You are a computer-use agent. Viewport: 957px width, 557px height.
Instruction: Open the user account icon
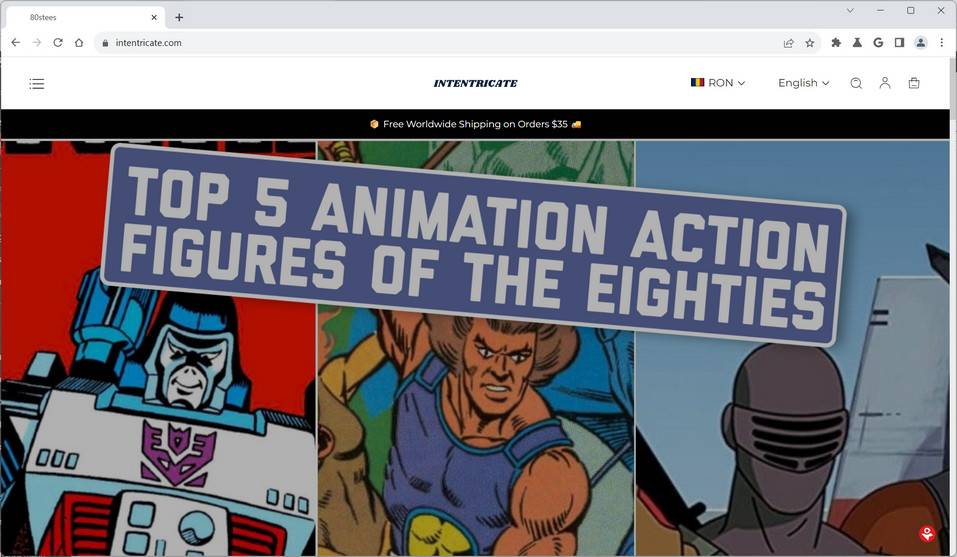click(x=884, y=83)
